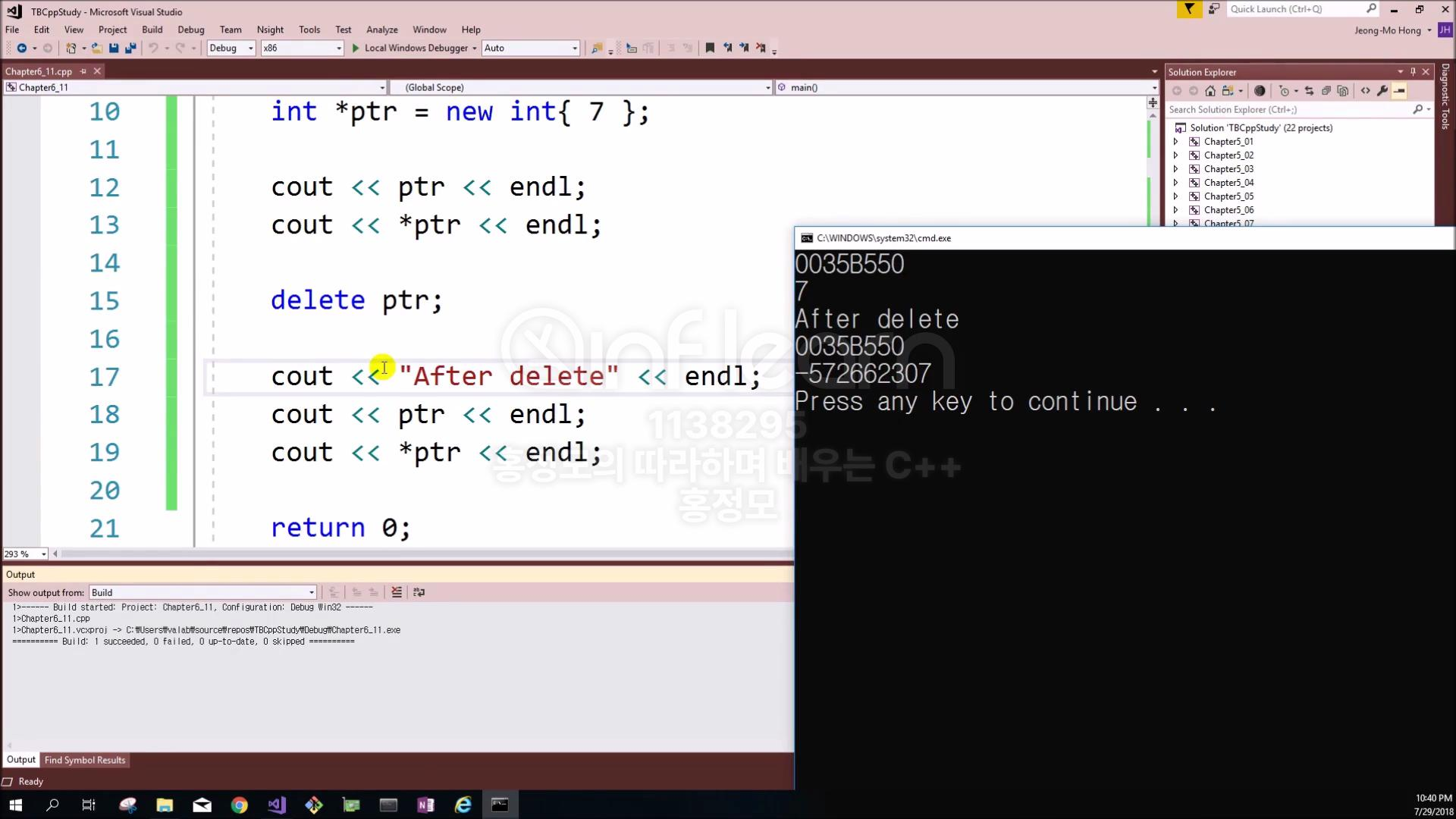
Task: Open the Analyze menu
Action: pos(381,30)
